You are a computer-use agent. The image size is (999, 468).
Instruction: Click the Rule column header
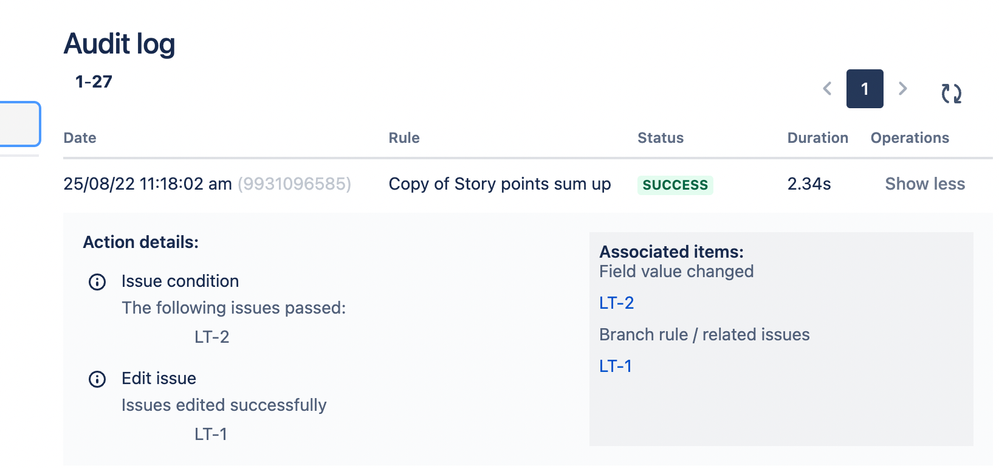(x=404, y=138)
